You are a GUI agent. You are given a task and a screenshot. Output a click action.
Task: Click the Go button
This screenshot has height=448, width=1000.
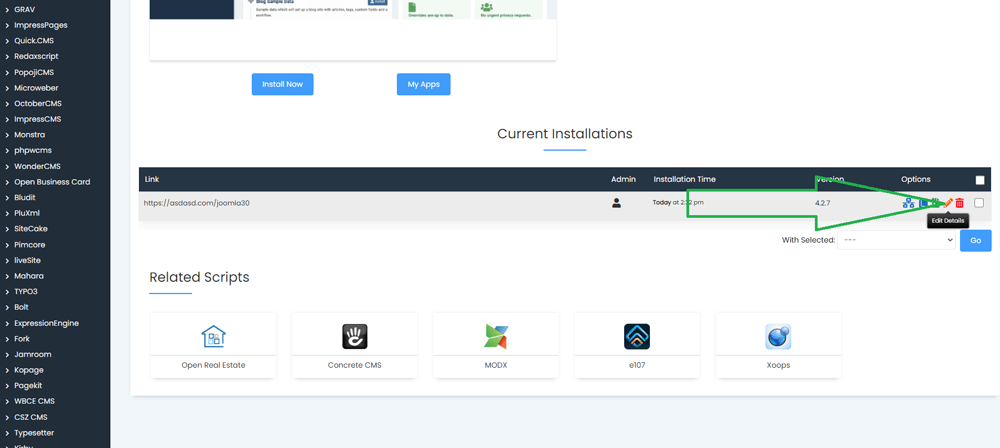click(x=976, y=240)
